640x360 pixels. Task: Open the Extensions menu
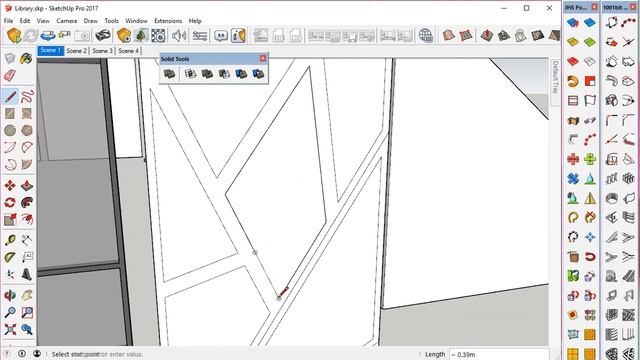click(168, 21)
